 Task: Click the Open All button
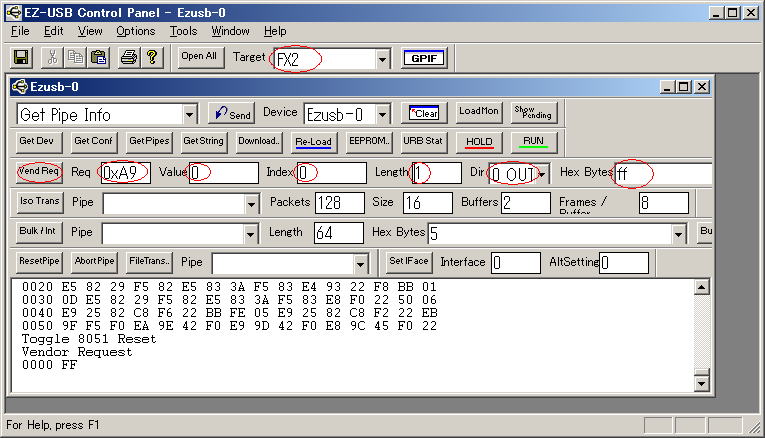click(199, 57)
